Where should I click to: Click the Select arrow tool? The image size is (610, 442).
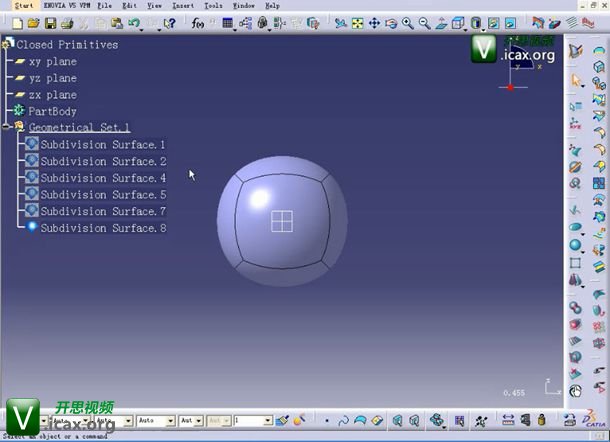576,80
